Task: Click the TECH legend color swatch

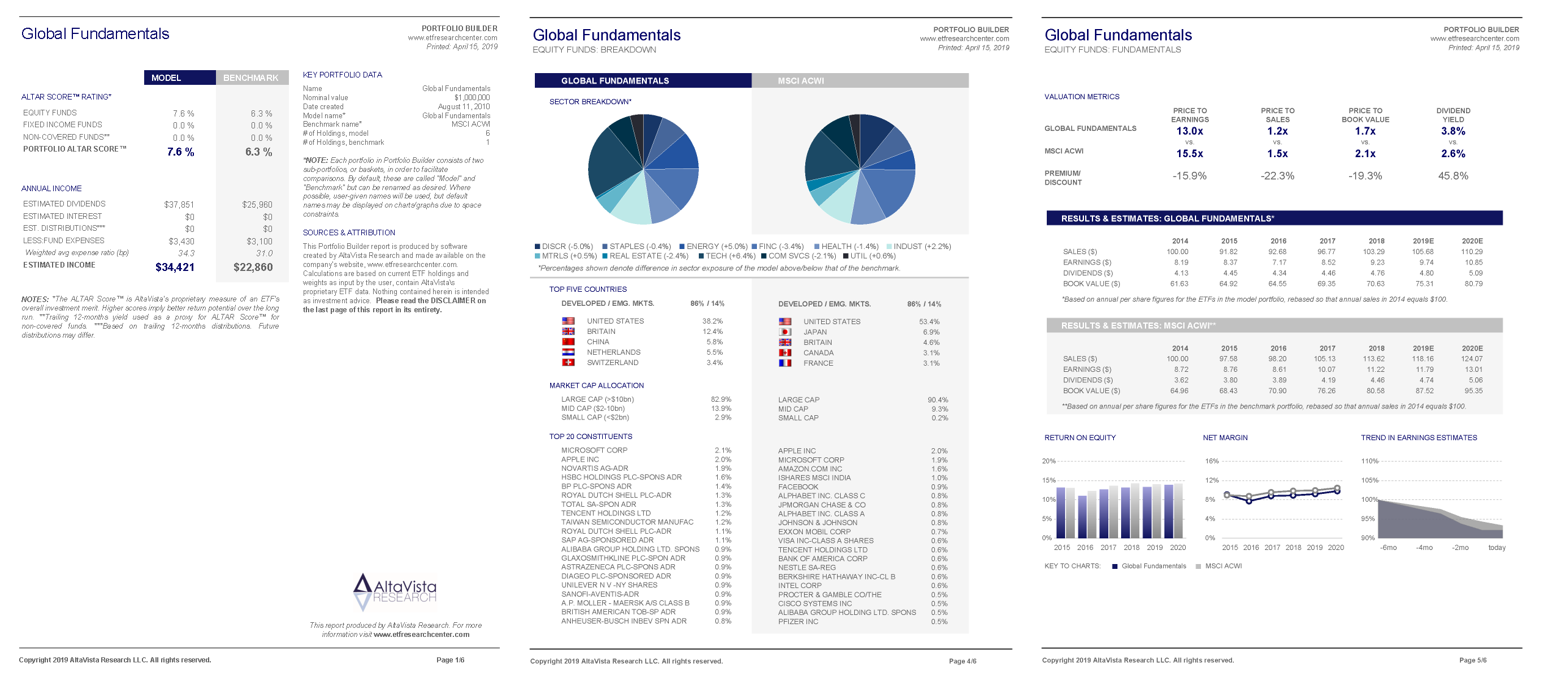Action: 702,256
